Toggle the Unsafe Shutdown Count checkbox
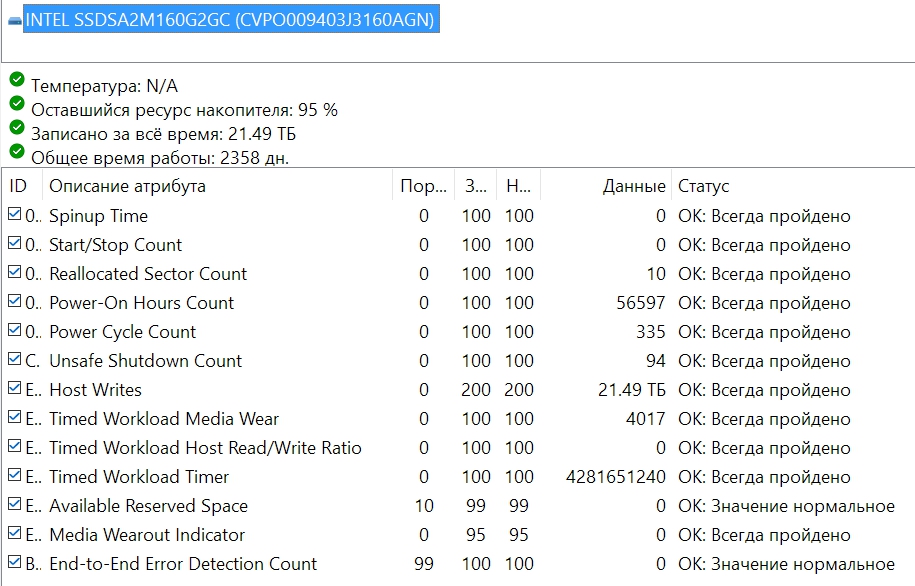Viewport: 915px width, 586px height. [15, 360]
